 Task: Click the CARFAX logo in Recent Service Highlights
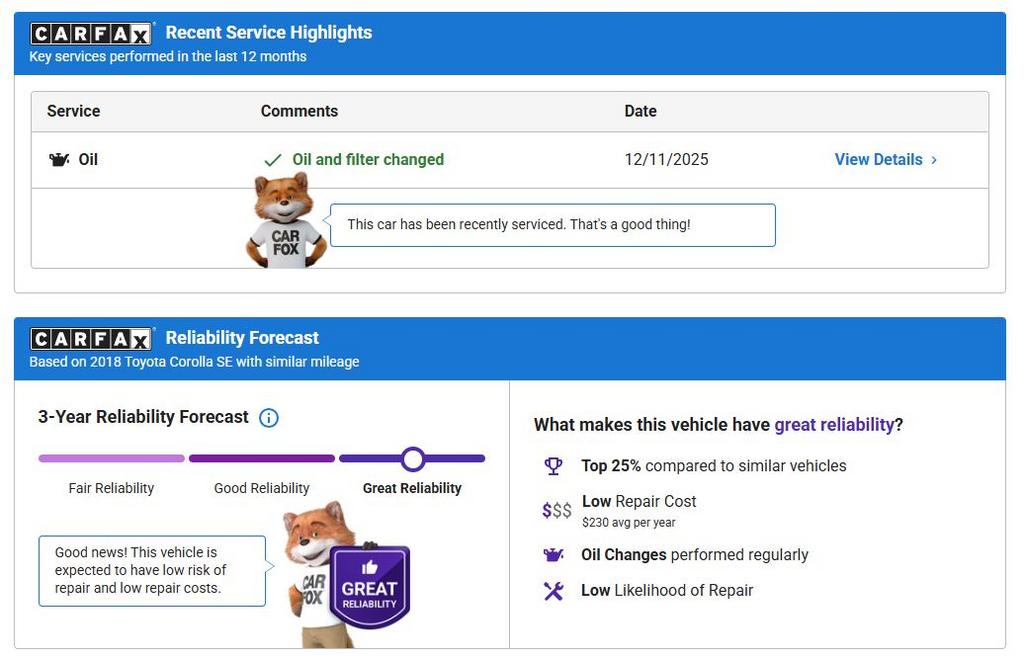pos(91,34)
